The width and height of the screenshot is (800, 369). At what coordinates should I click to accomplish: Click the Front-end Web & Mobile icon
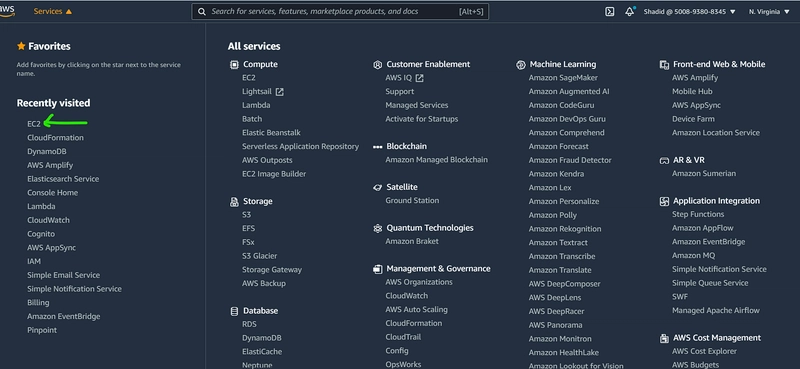click(x=664, y=65)
